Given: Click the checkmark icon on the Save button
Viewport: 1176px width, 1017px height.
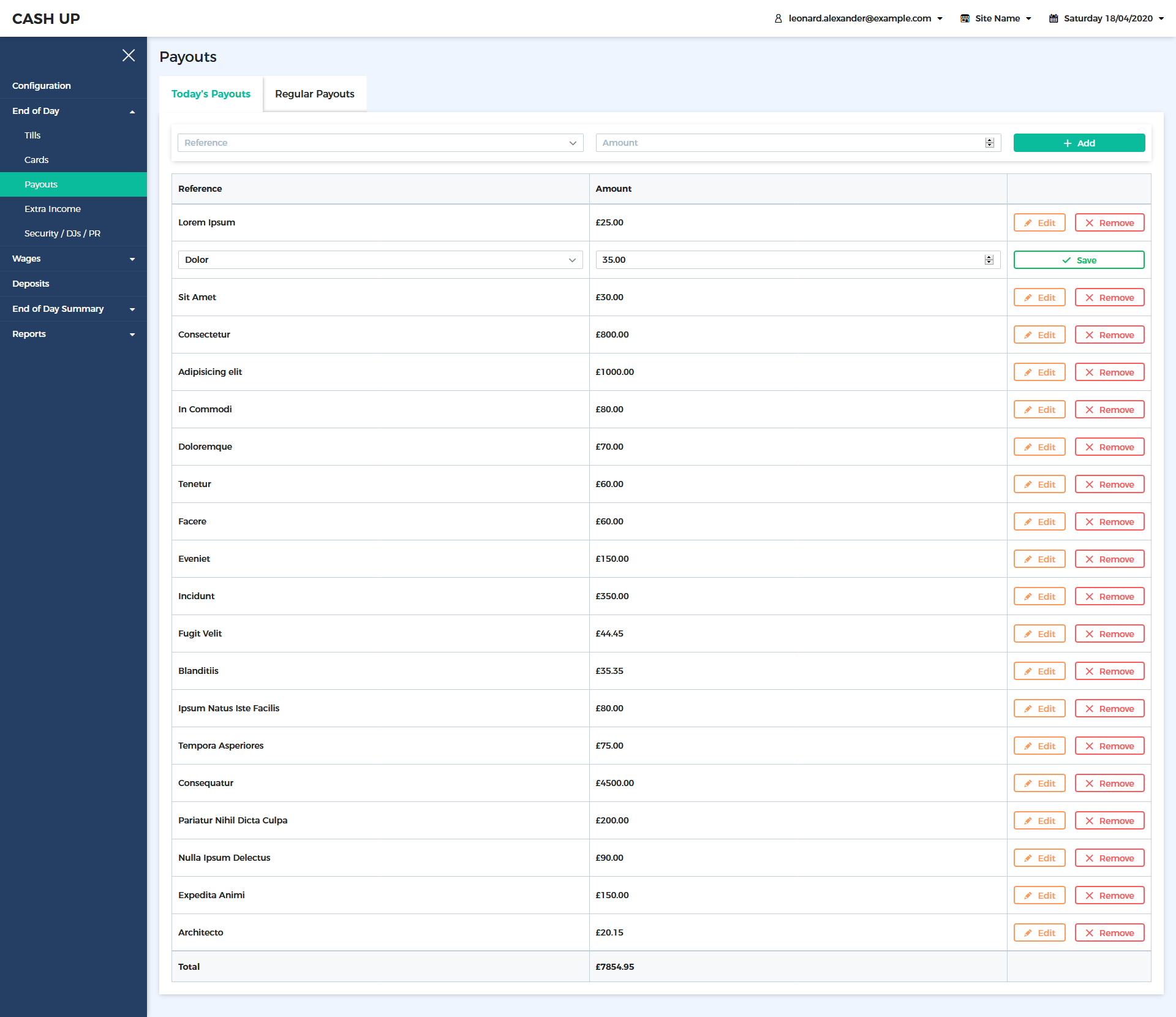Looking at the screenshot, I should point(1066,260).
